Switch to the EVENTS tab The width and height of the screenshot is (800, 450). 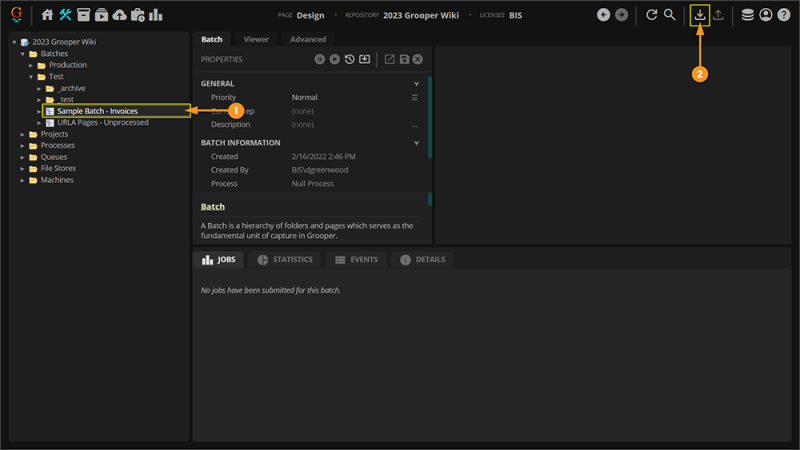pyautogui.click(x=356, y=260)
